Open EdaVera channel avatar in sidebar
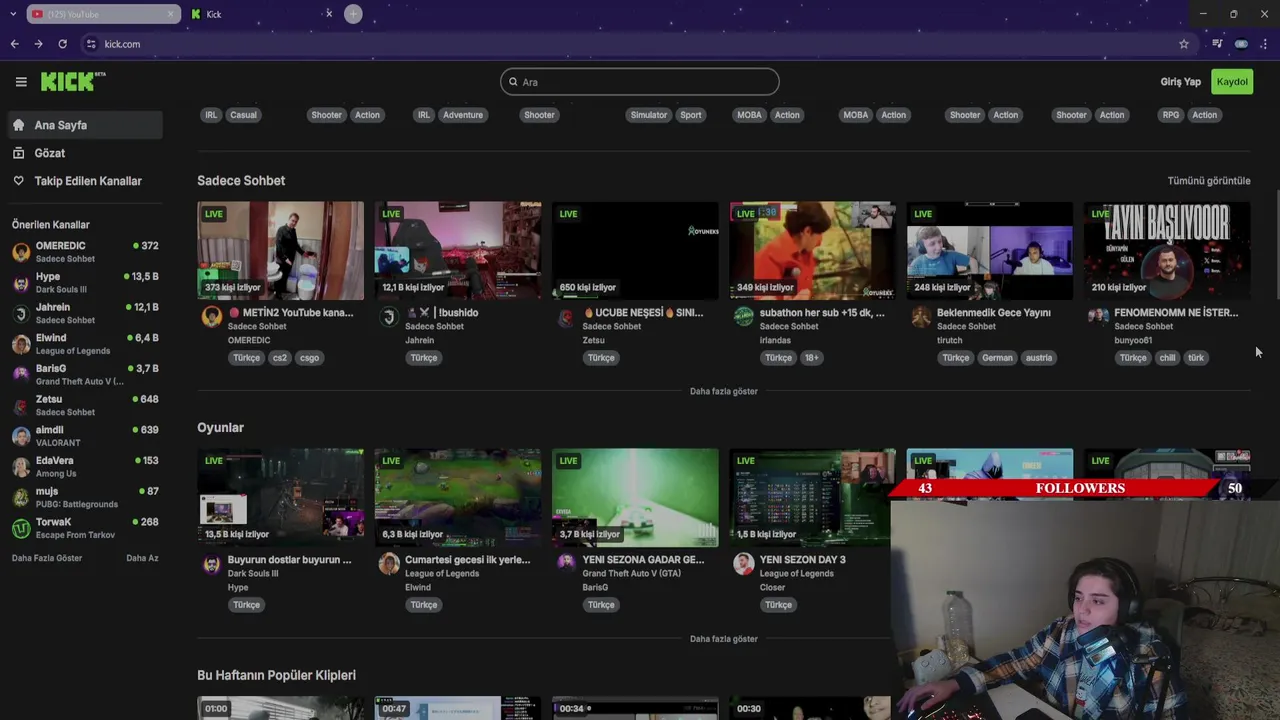Screen dimensions: 1280x720 (x=21, y=467)
